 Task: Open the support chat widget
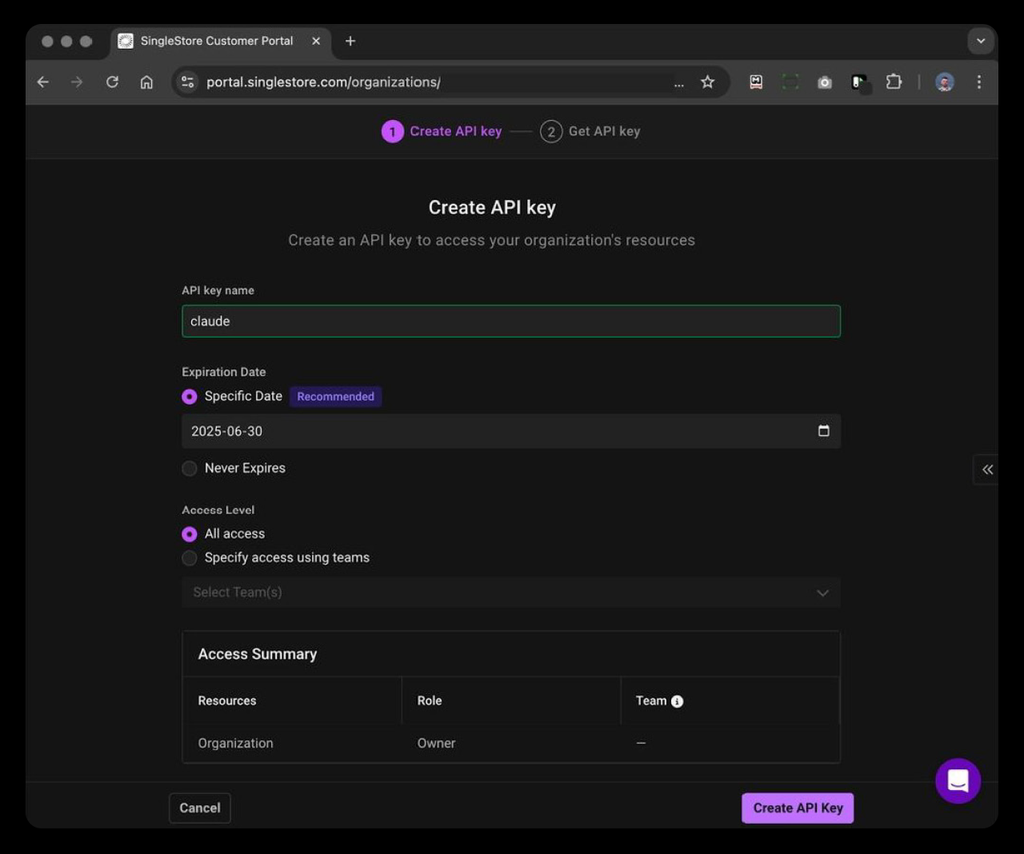(958, 781)
